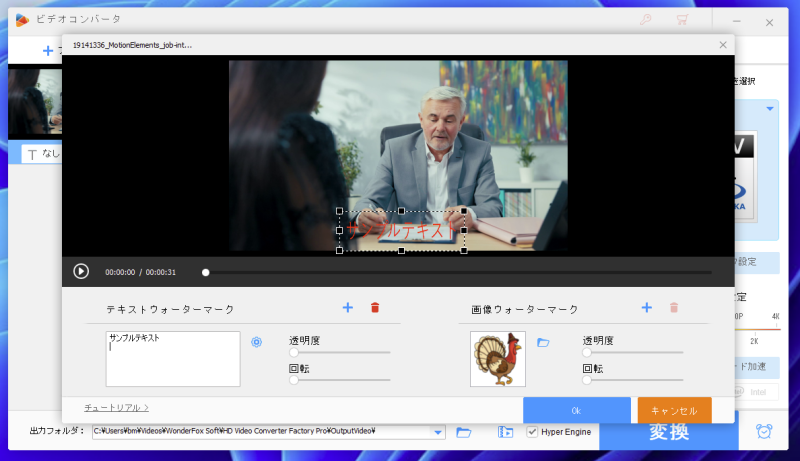Play the video preview

pyautogui.click(x=81, y=271)
